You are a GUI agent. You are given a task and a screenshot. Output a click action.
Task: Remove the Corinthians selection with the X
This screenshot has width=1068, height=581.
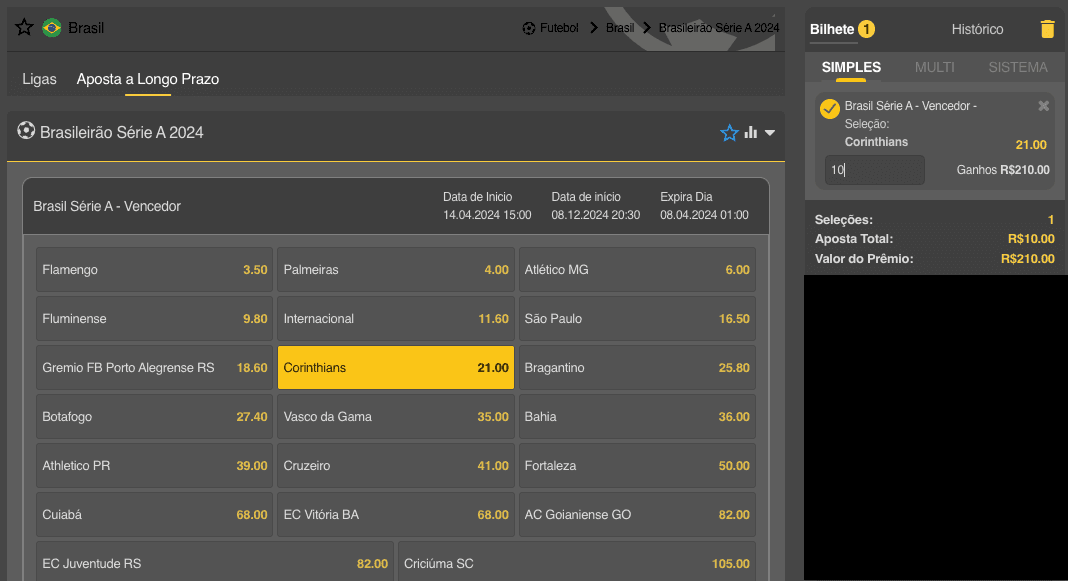pos(1043,106)
